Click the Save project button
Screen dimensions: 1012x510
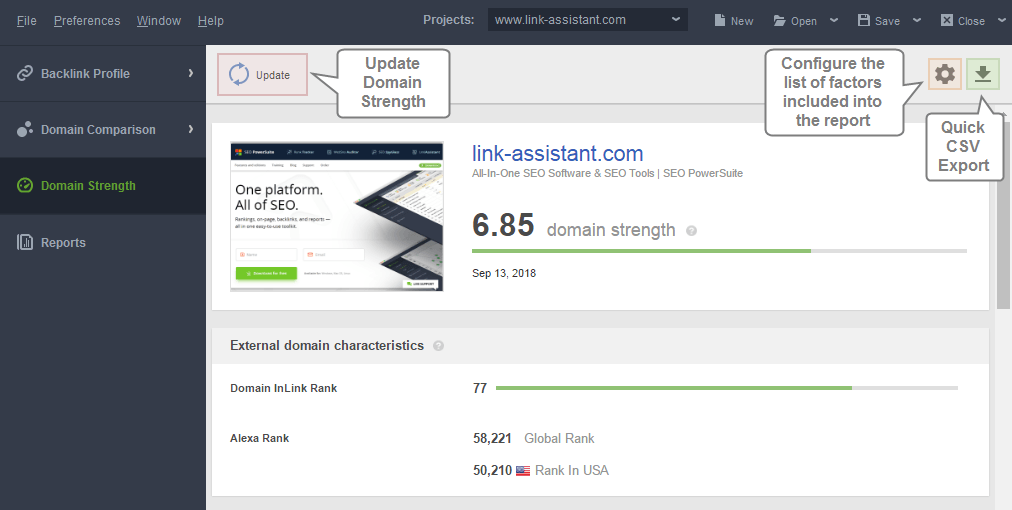tap(878, 21)
